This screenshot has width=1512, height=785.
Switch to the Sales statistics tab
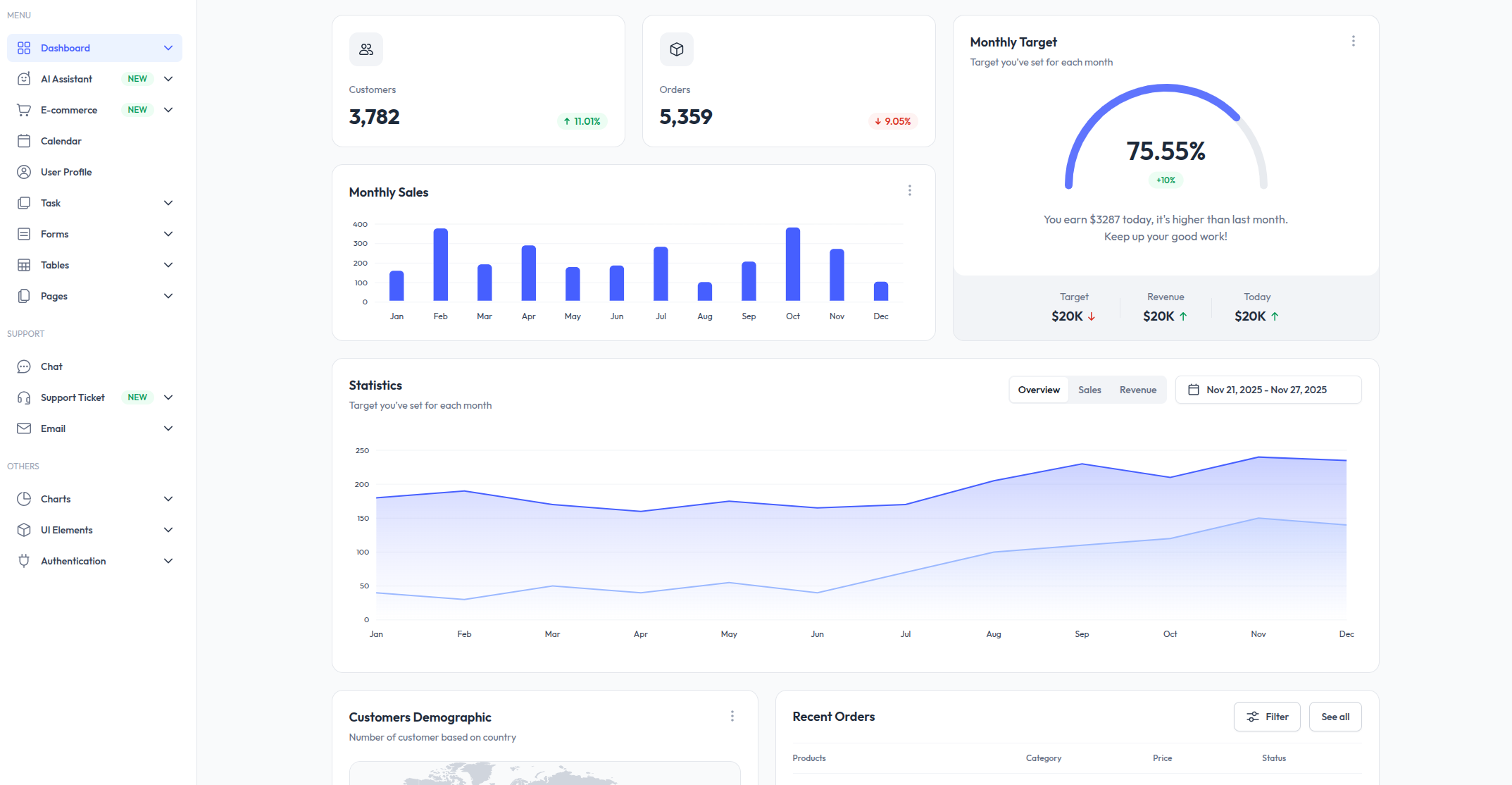(1089, 390)
